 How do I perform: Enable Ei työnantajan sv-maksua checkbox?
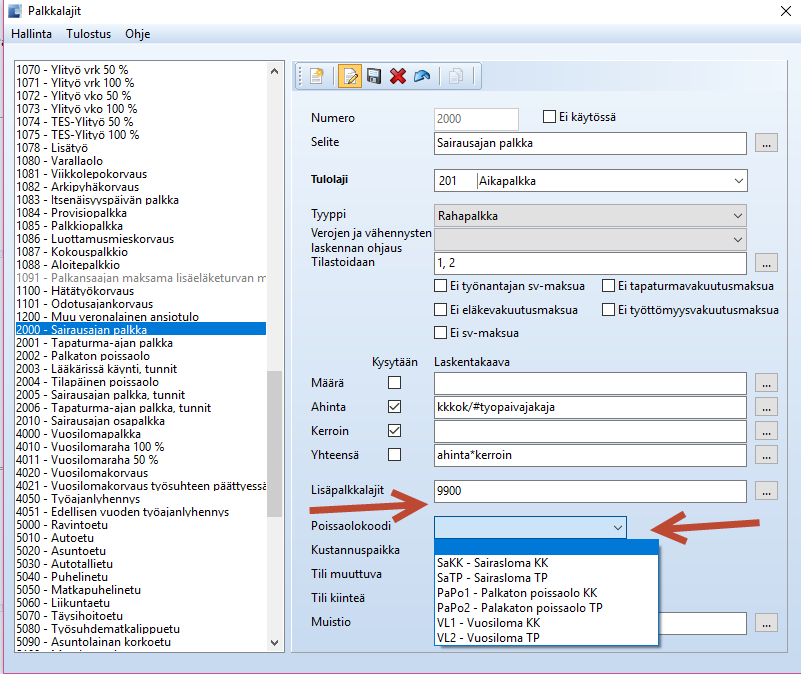point(440,286)
